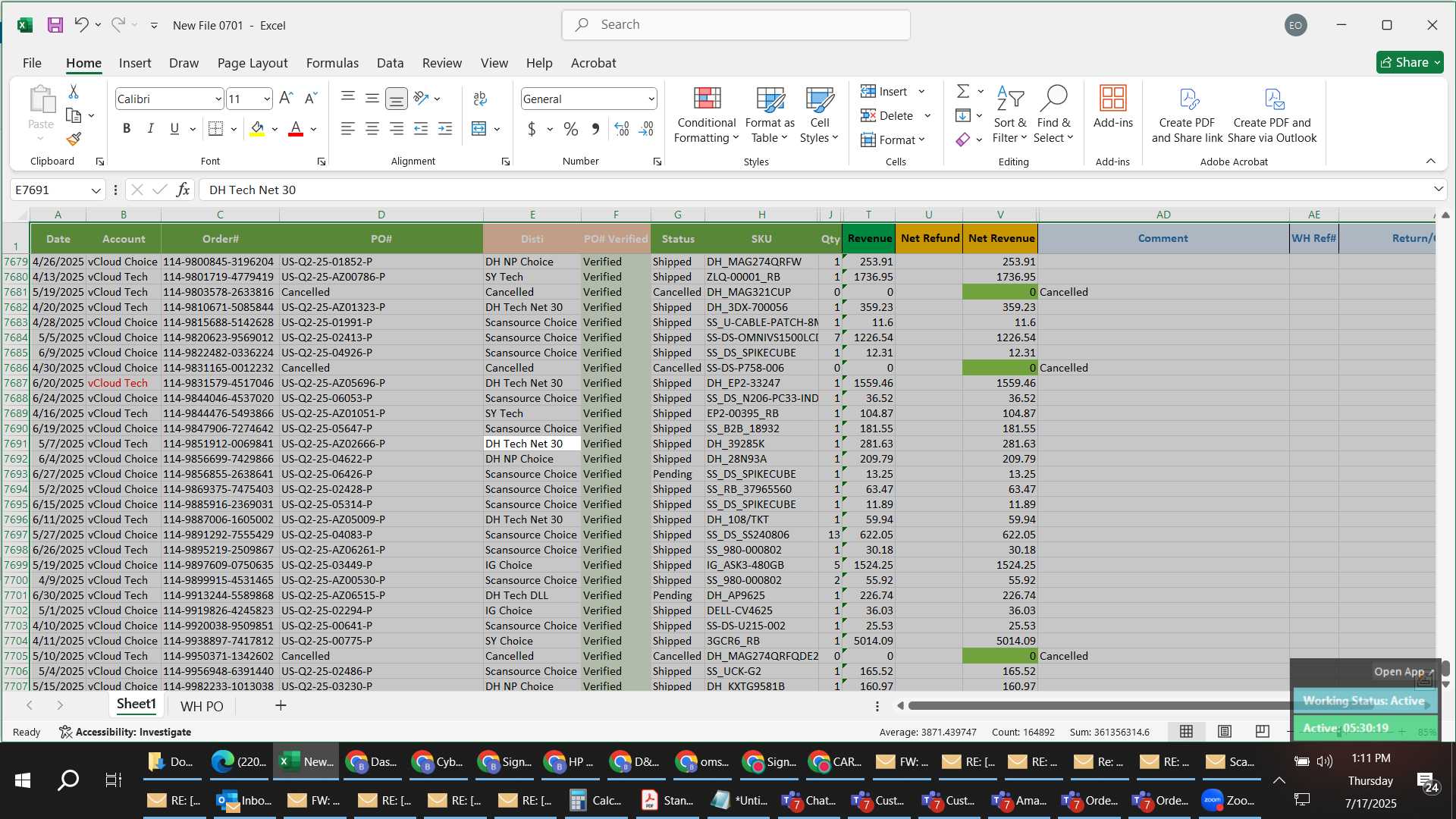This screenshot has width=1456, height=819.
Task: Undo the last action
Action: 81,25
